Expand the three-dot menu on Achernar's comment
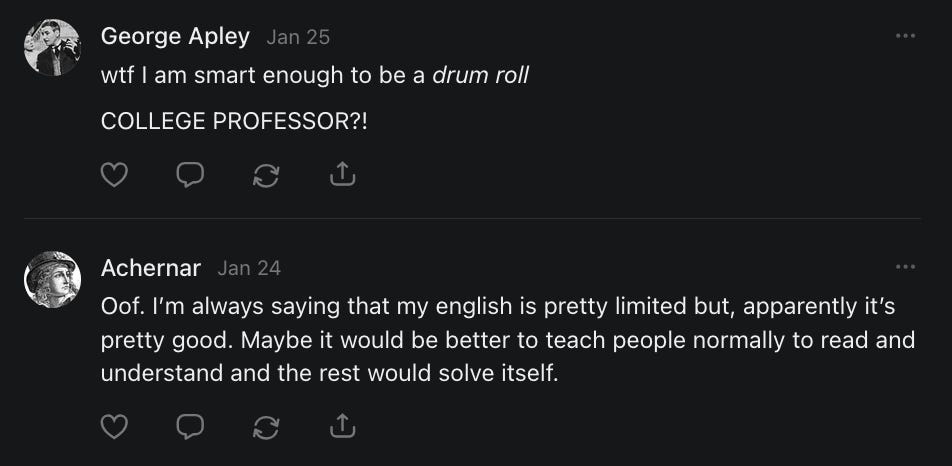952x466 pixels. click(x=905, y=267)
